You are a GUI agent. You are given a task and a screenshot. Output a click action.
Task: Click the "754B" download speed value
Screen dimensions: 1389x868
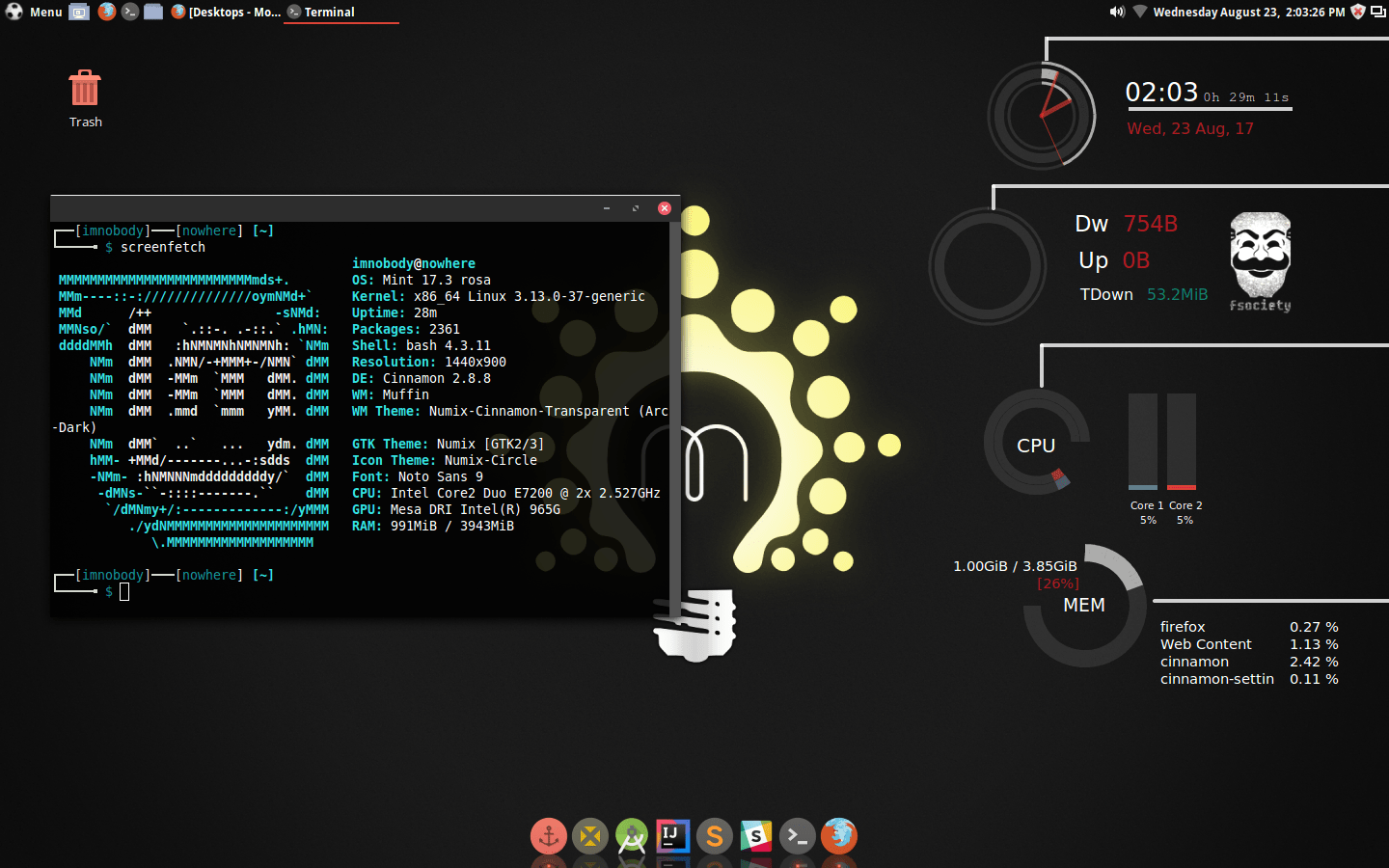(1151, 224)
